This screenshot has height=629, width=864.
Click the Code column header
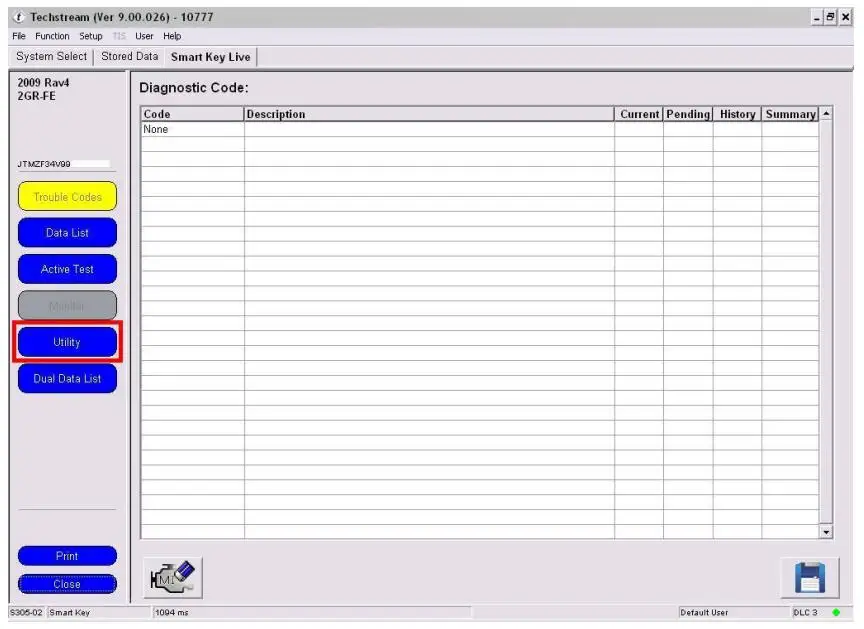[192, 114]
